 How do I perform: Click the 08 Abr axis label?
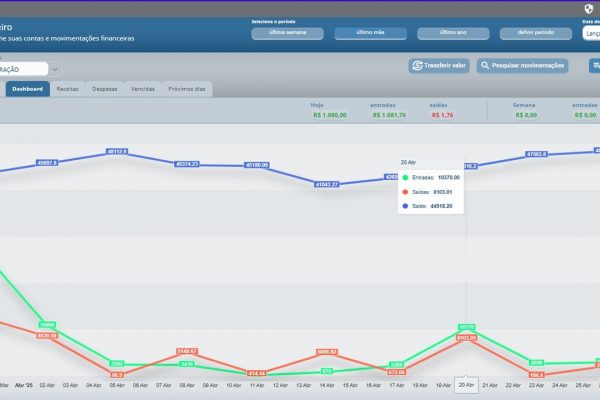(187, 385)
